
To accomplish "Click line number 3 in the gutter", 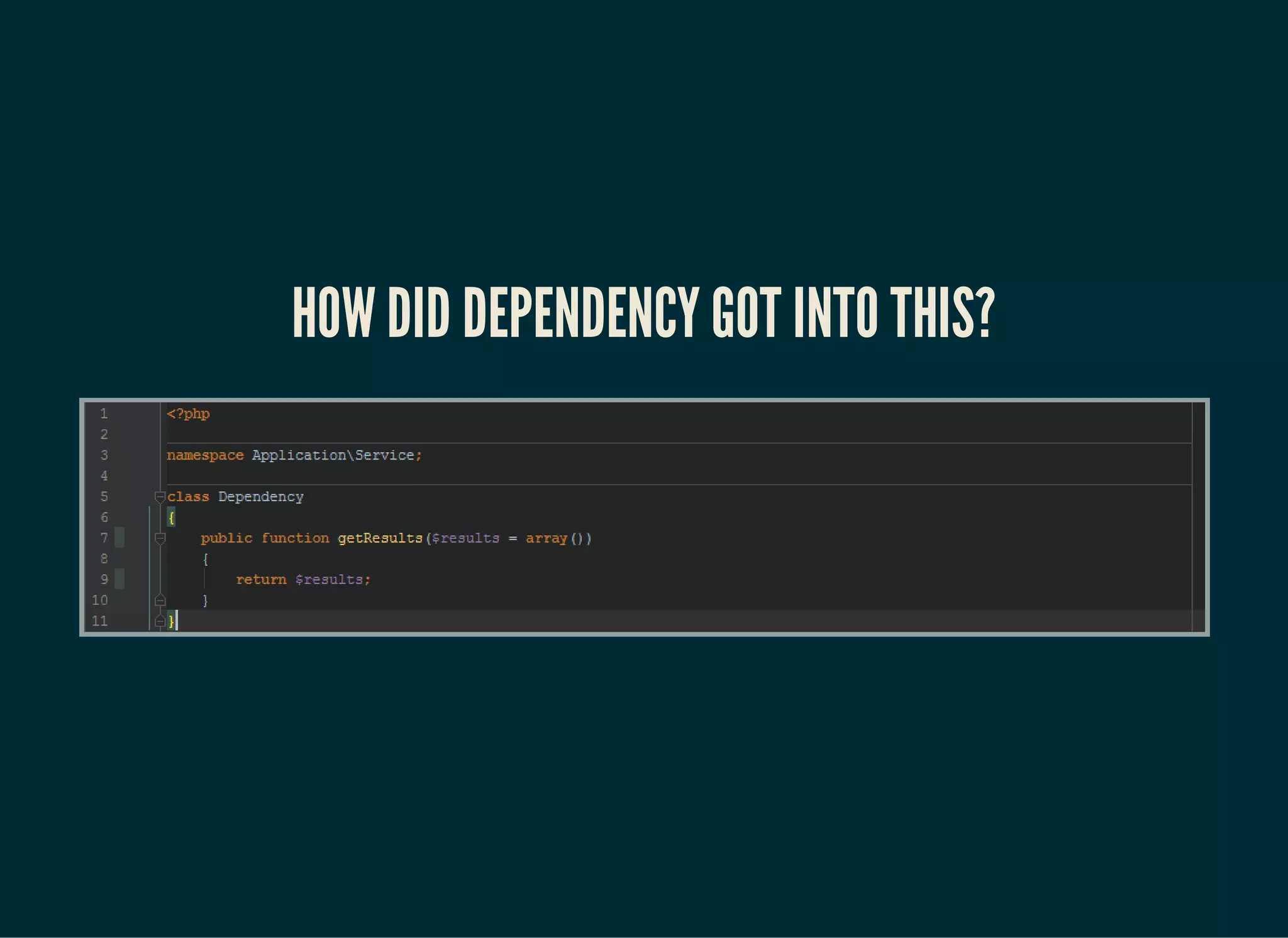I will 104,455.
